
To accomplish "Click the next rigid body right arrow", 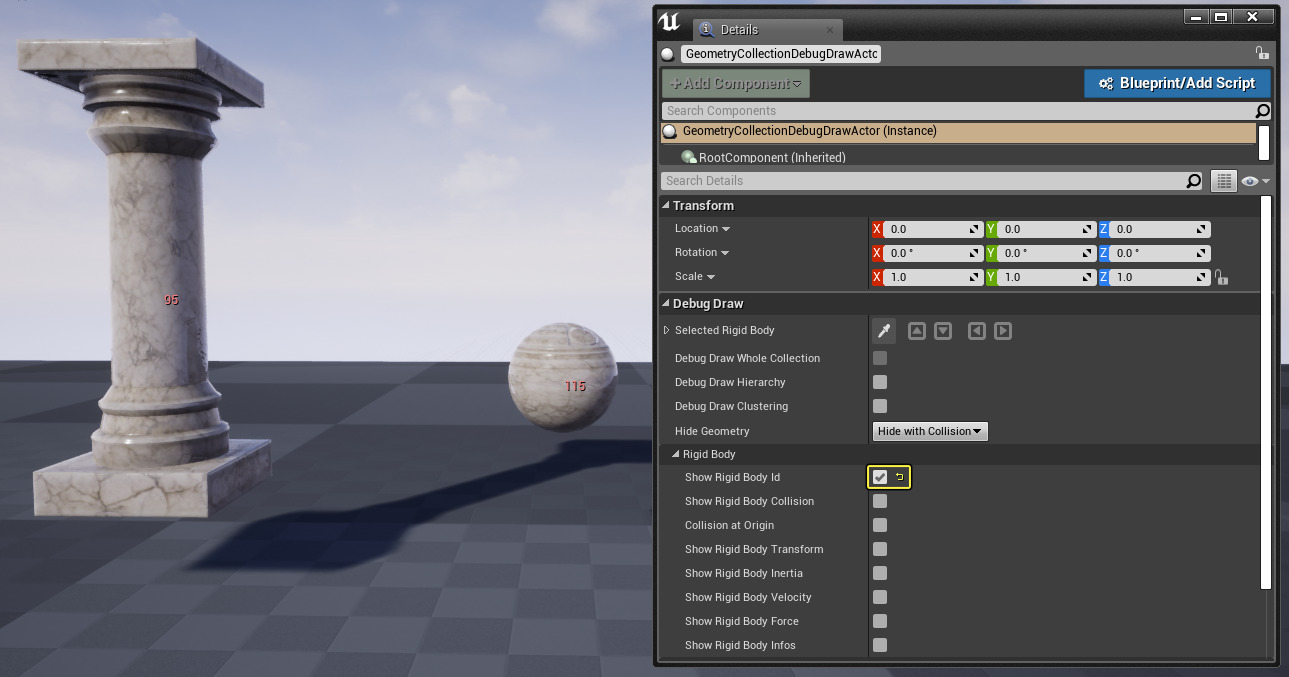I will (1003, 330).
